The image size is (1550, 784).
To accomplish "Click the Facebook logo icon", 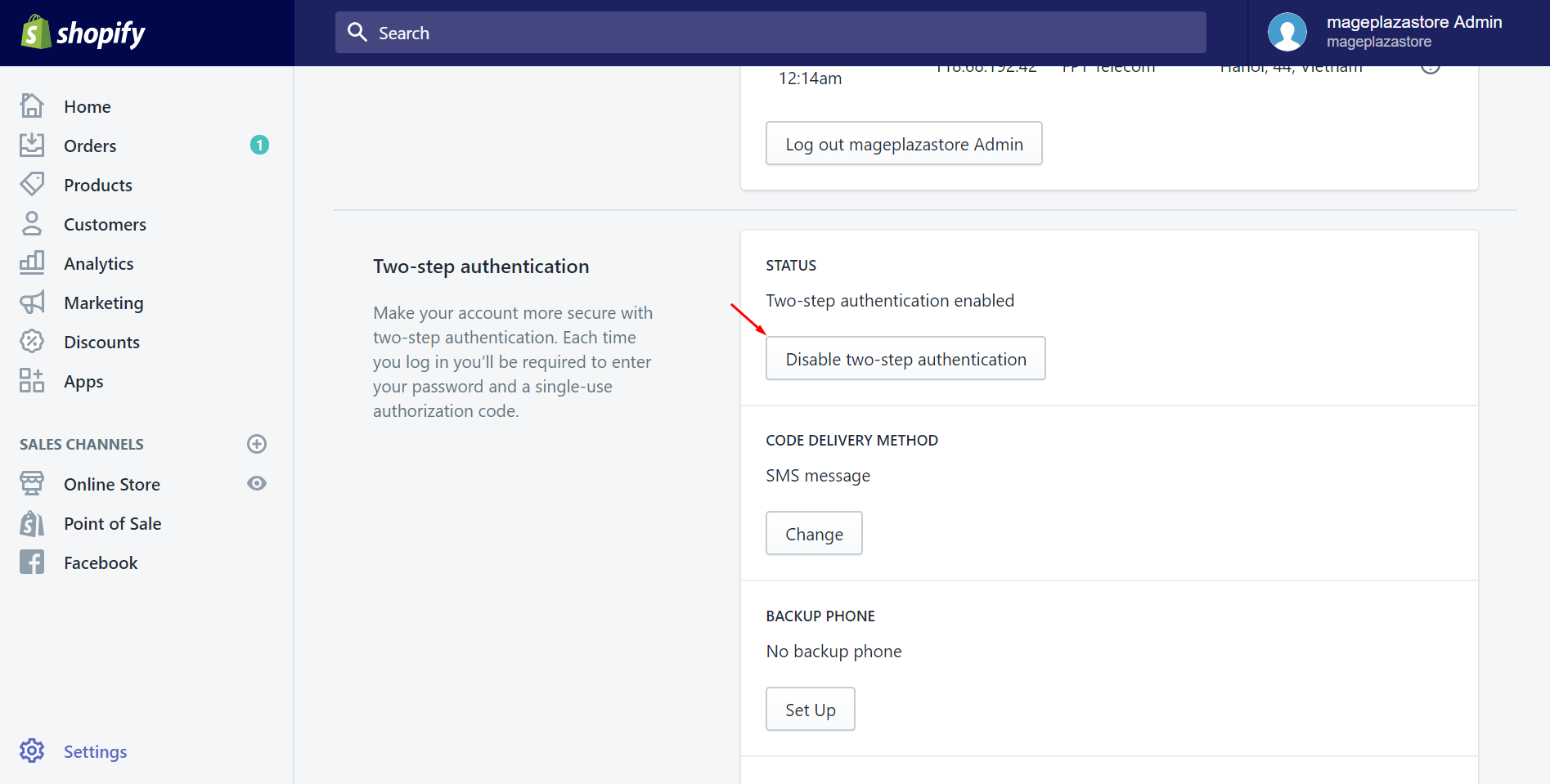I will point(32,562).
